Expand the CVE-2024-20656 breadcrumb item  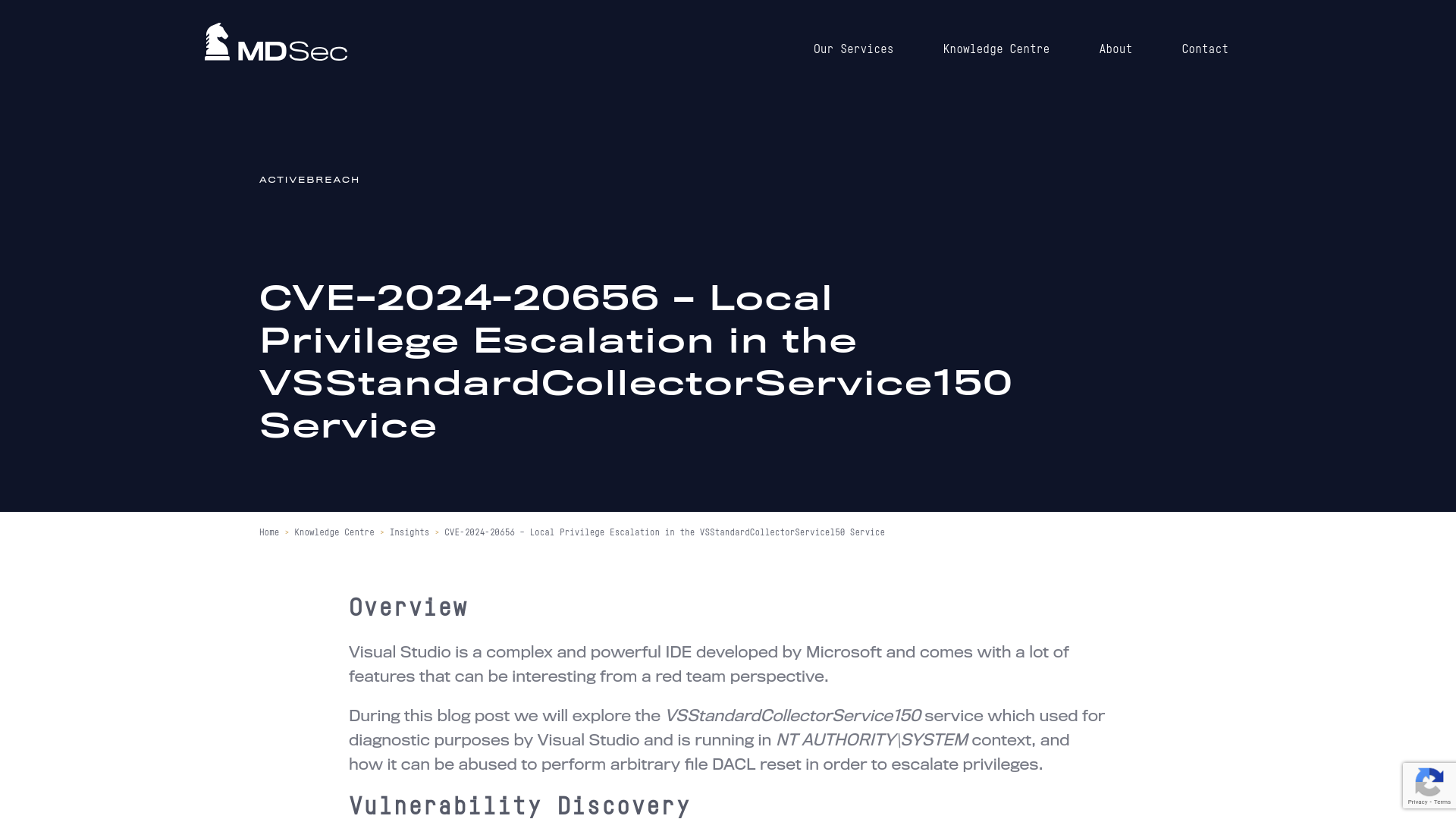click(x=664, y=531)
